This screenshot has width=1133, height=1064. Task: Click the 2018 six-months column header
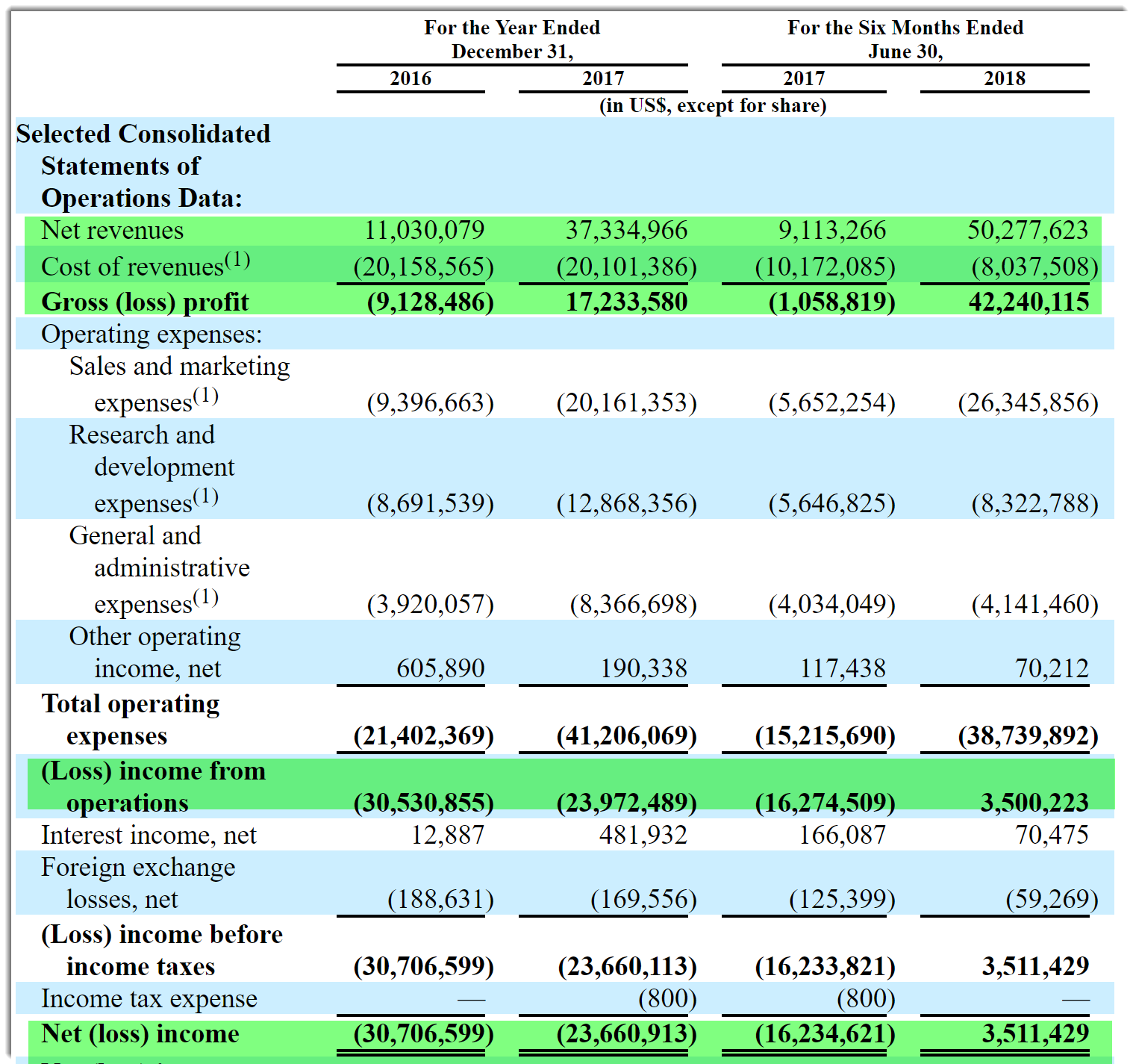click(1004, 78)
